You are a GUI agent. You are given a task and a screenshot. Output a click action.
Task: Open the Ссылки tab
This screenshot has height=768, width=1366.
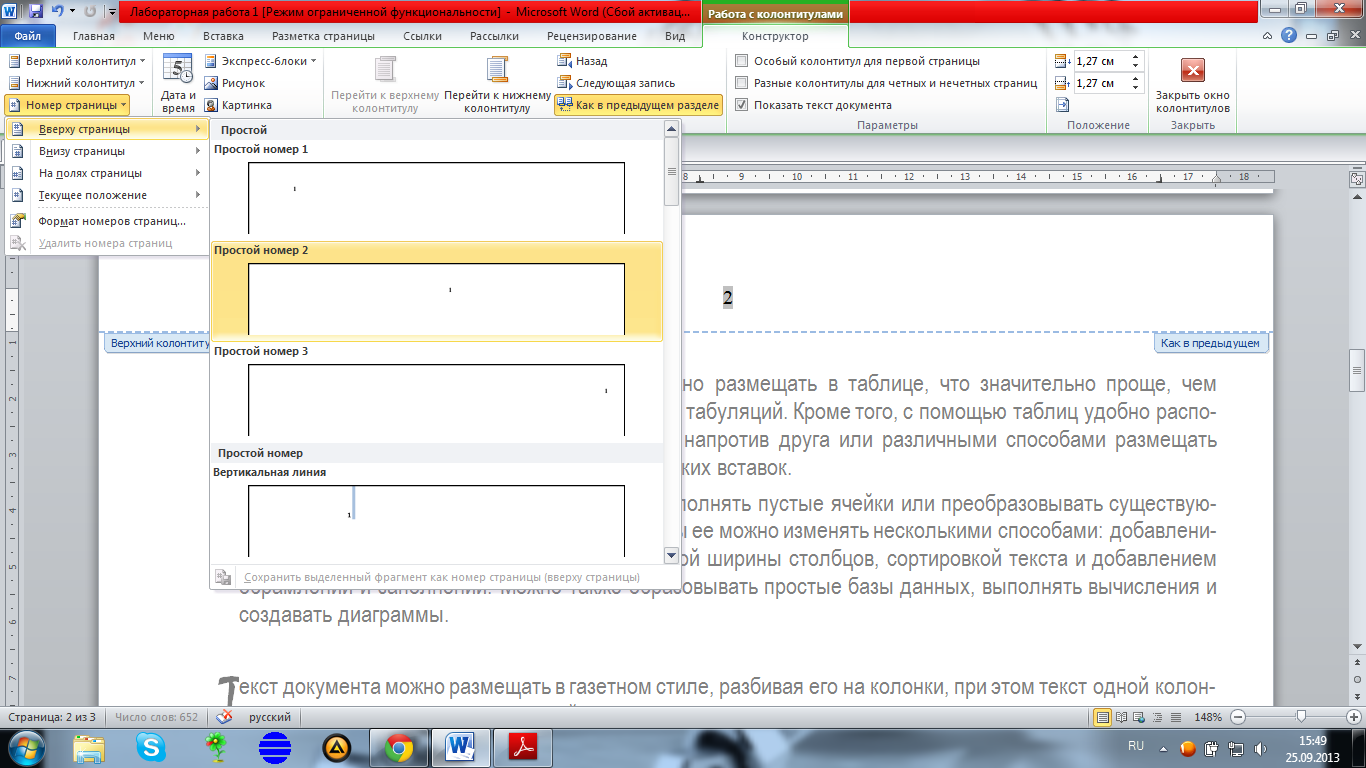coord(422,36)
